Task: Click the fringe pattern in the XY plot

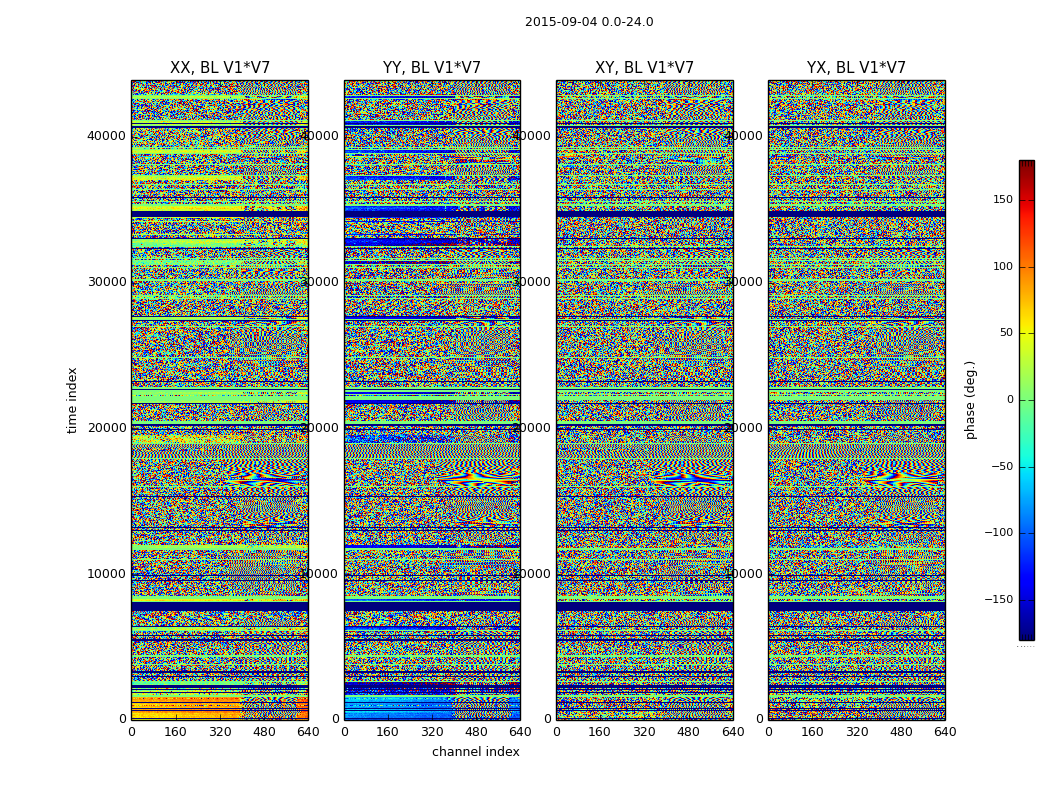Action: pyautogui.click(x=690, y=479)
